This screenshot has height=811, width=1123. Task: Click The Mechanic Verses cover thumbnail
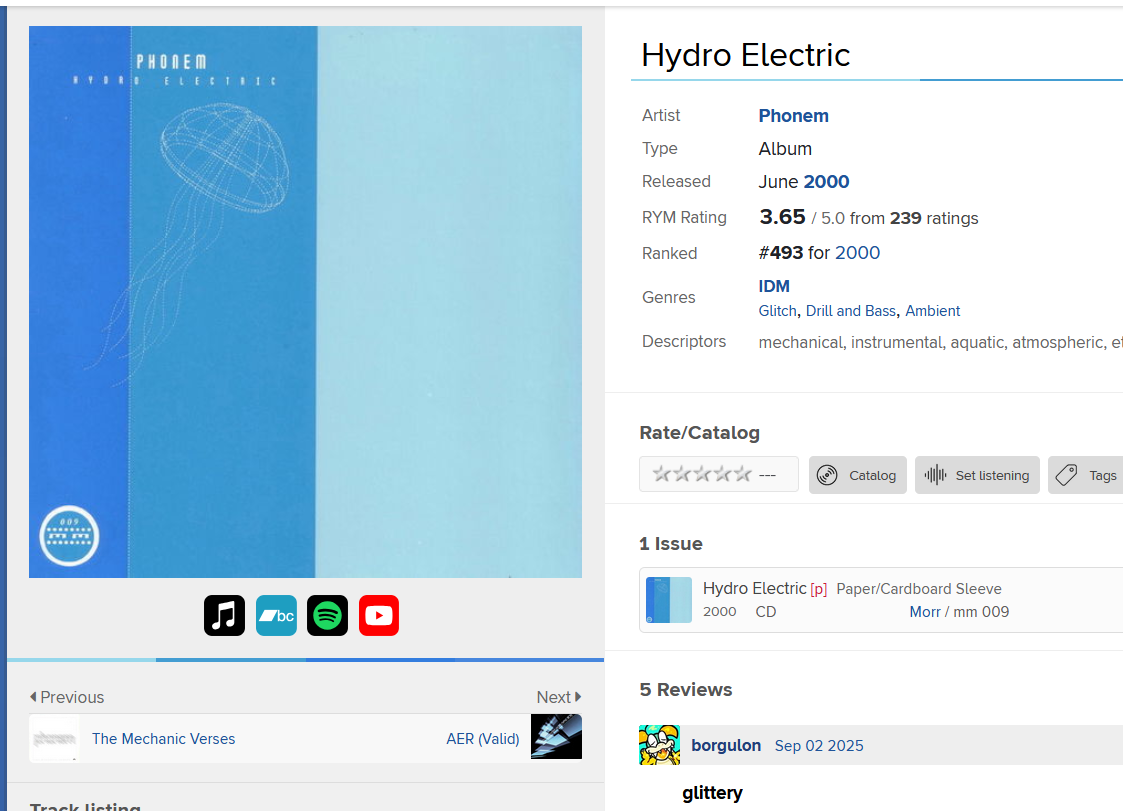coord(54,738)
